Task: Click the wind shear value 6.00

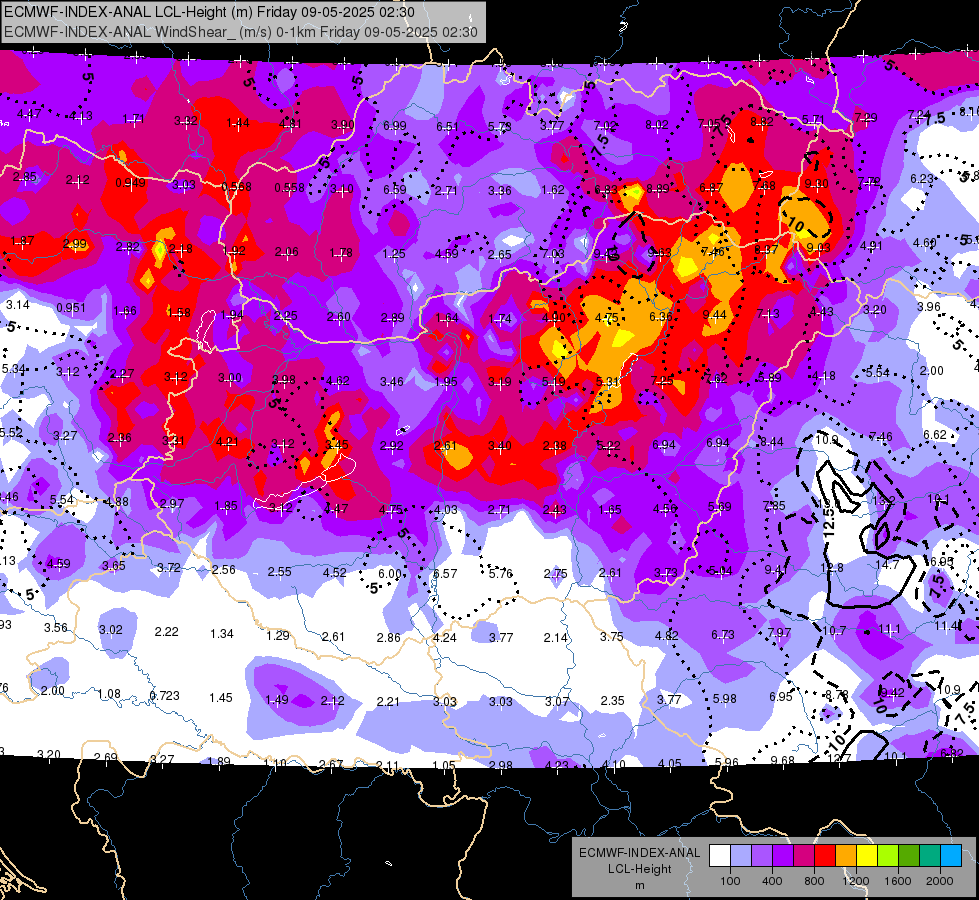Action: (x=390, y=573)
